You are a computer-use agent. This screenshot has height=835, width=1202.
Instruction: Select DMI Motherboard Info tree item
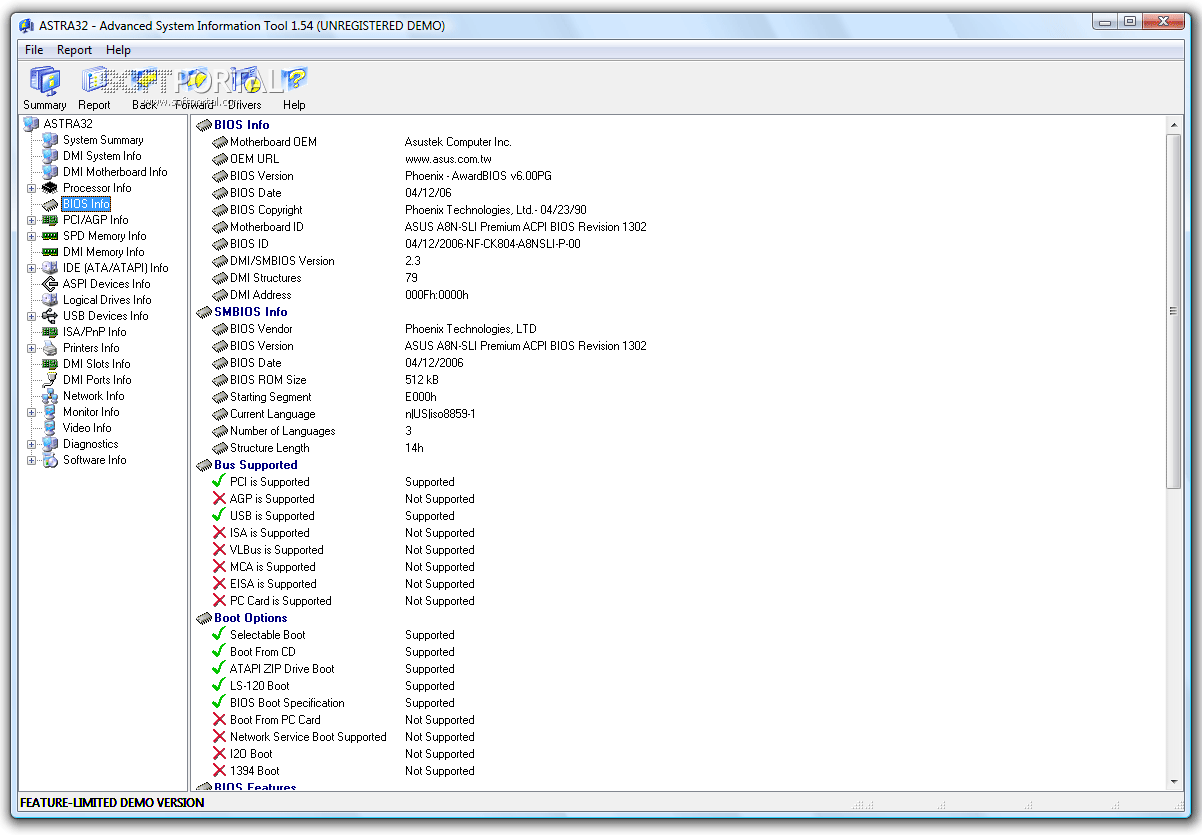[115, 172]
